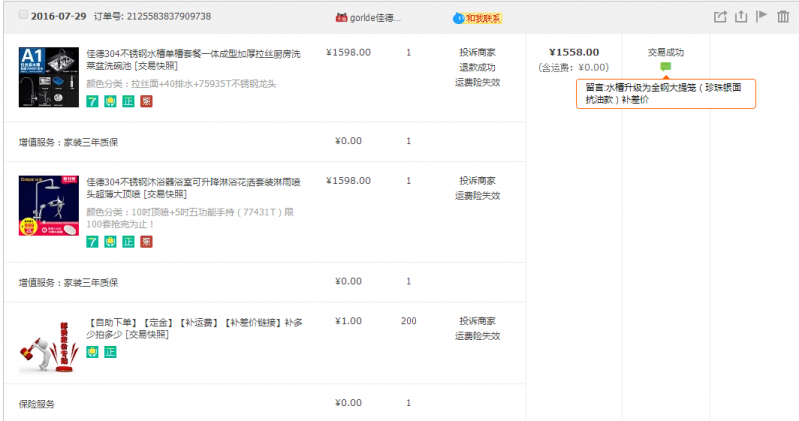Click 运费险失效 on the 补差价 item
799x421 pixels.
pos(477,336)
